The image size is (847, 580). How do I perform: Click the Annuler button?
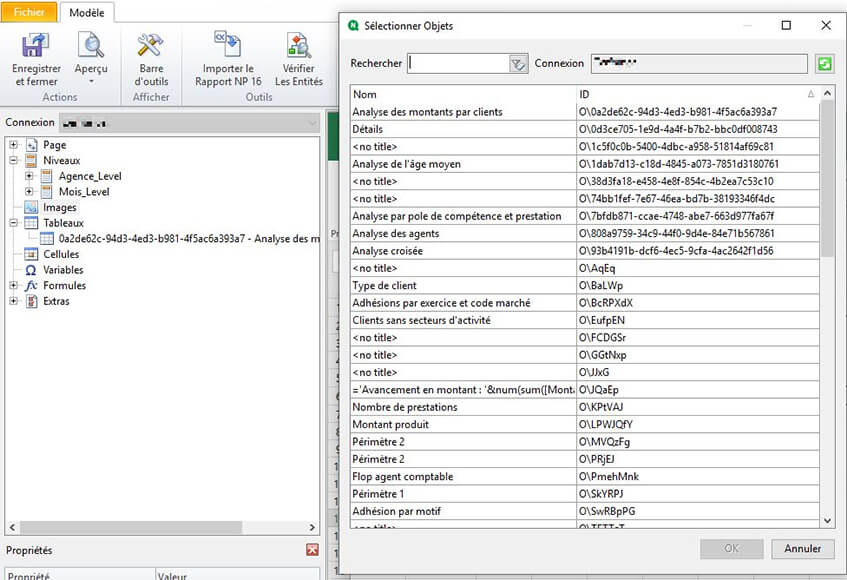tap(802, 548)
